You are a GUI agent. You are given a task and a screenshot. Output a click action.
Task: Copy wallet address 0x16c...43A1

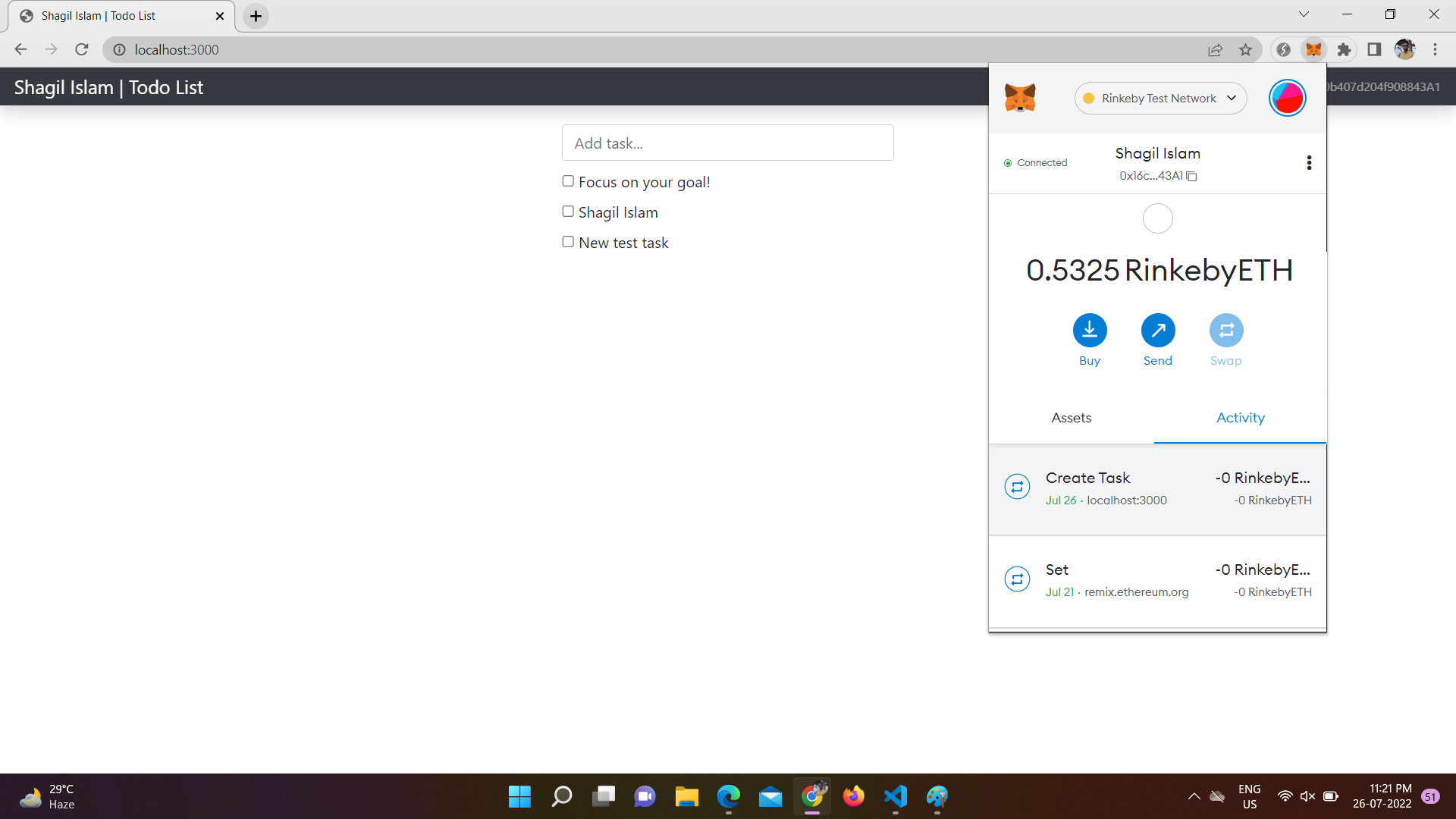(1157, 176)
